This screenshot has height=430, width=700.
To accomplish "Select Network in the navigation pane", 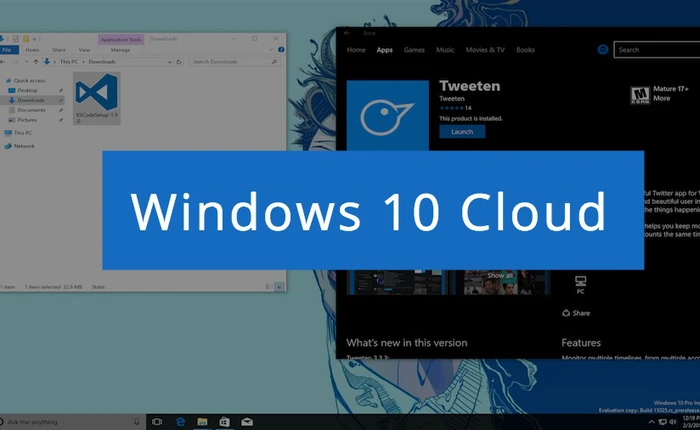I will click(x=20, y=146).
